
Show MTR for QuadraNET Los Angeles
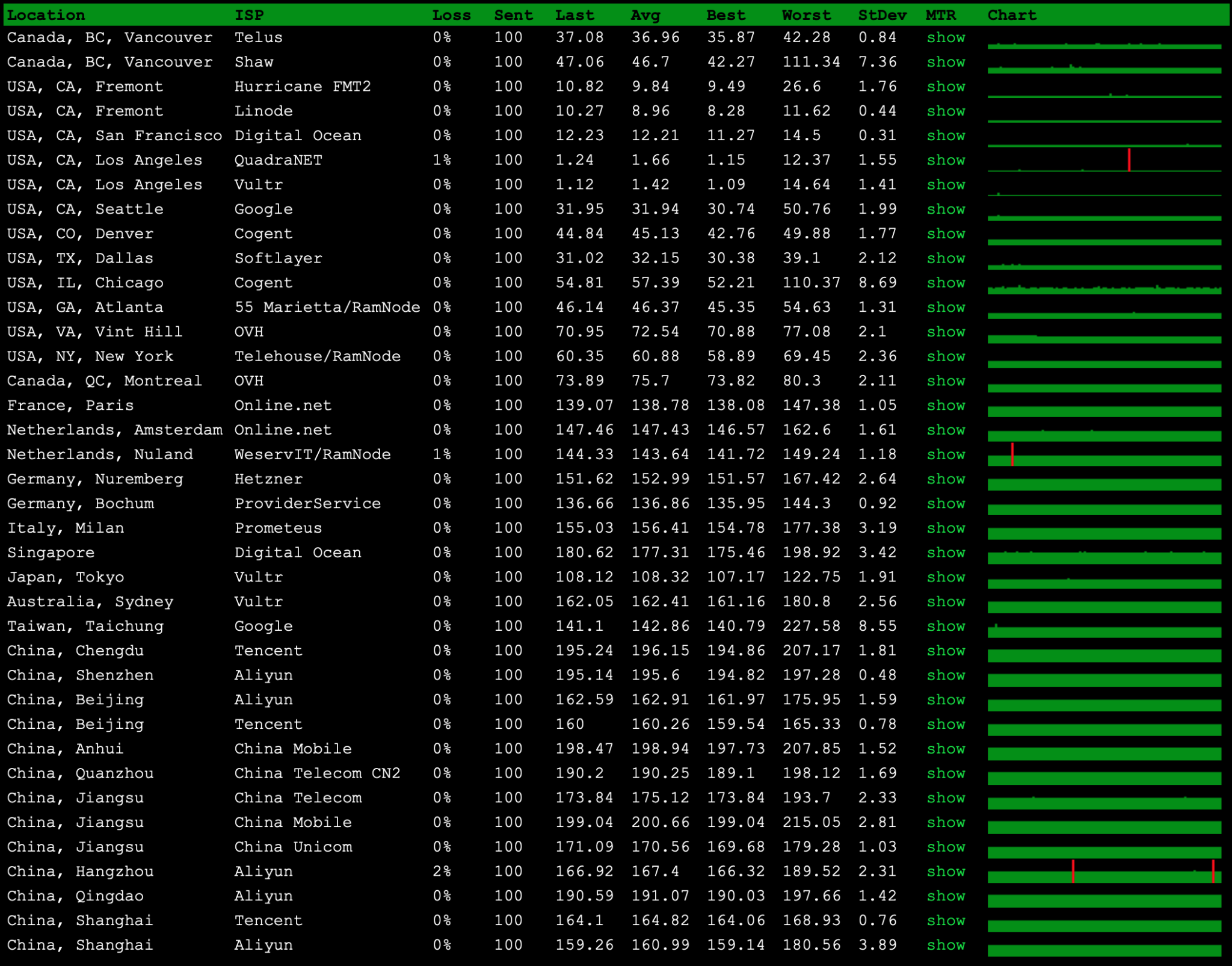(946, 160)
